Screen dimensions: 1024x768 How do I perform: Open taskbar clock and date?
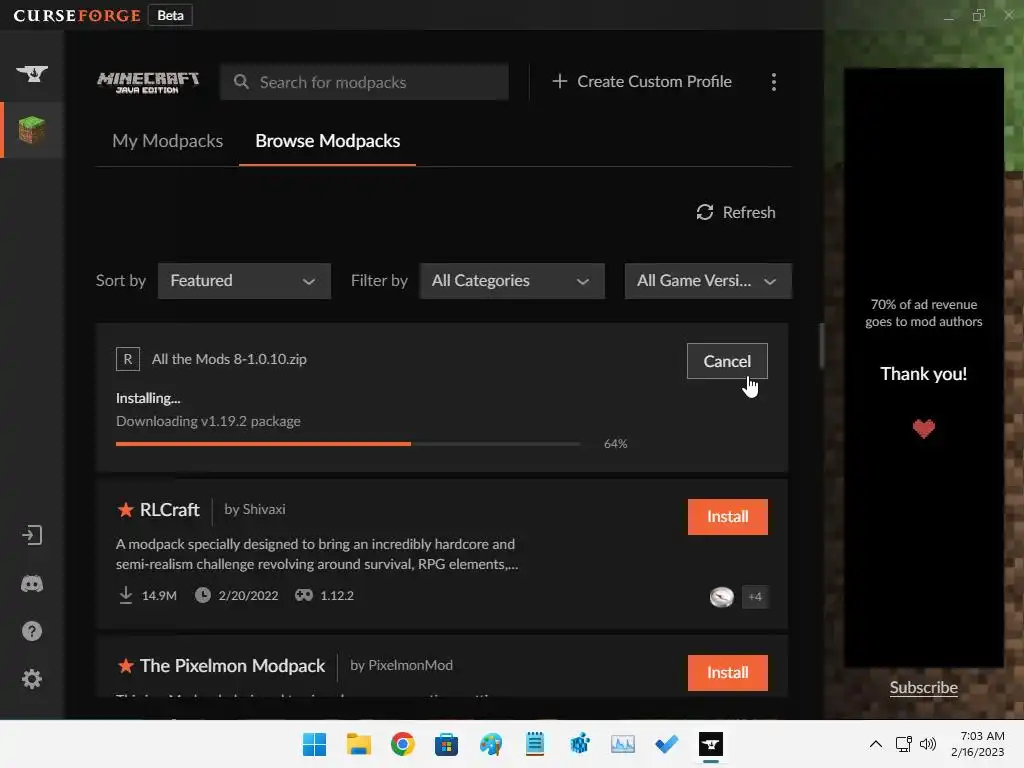[x=977, y=744]
